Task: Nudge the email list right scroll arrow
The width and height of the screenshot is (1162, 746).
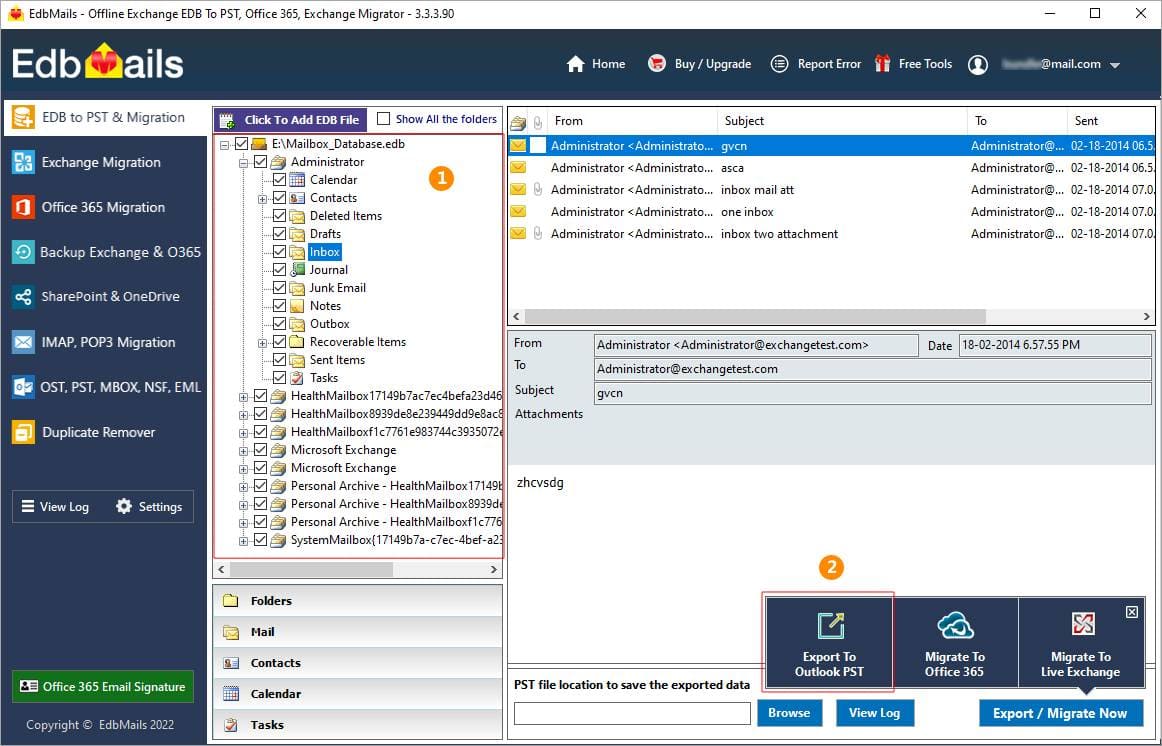Action: (x=1146, y=316)
